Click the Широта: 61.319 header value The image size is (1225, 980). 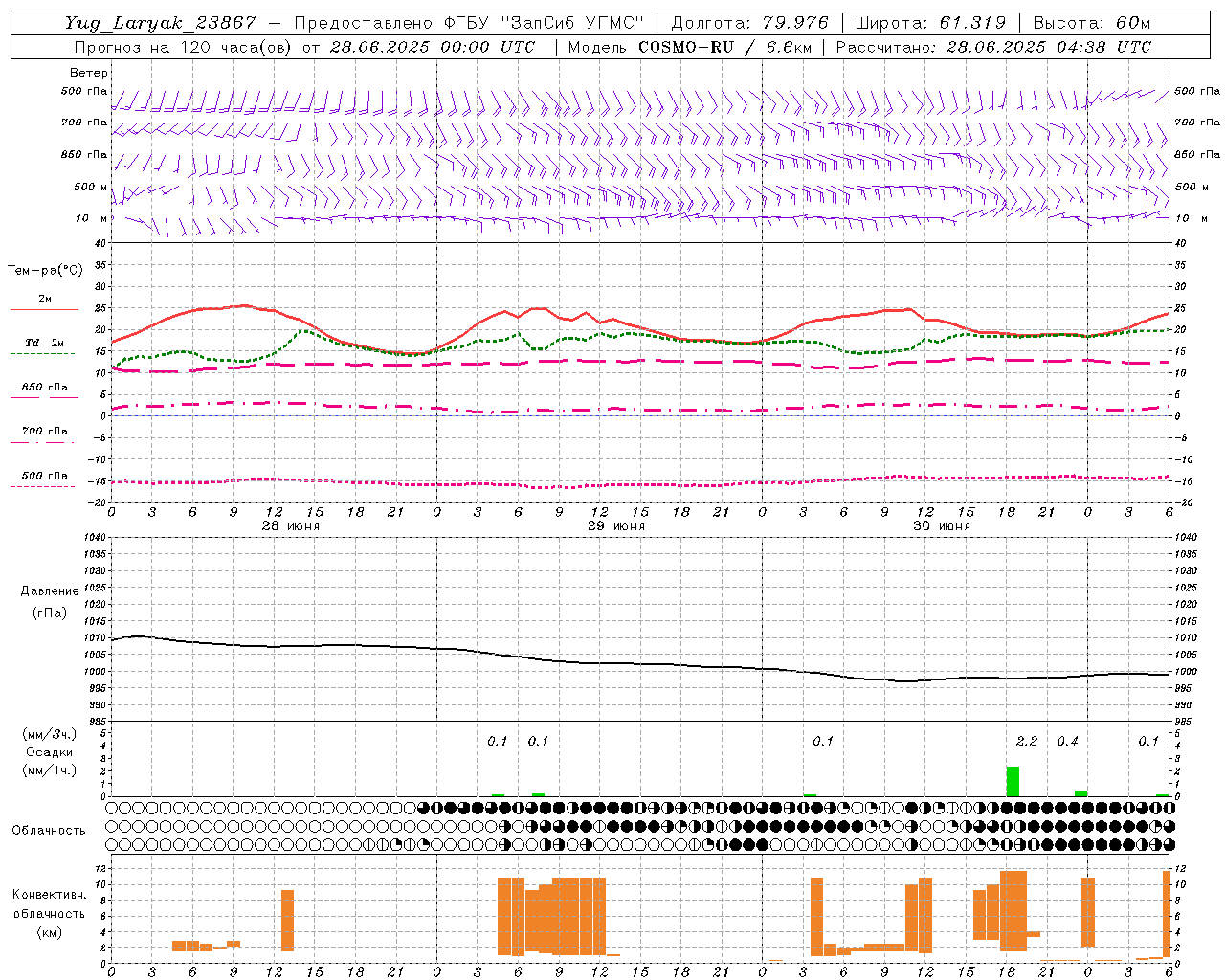930,23
